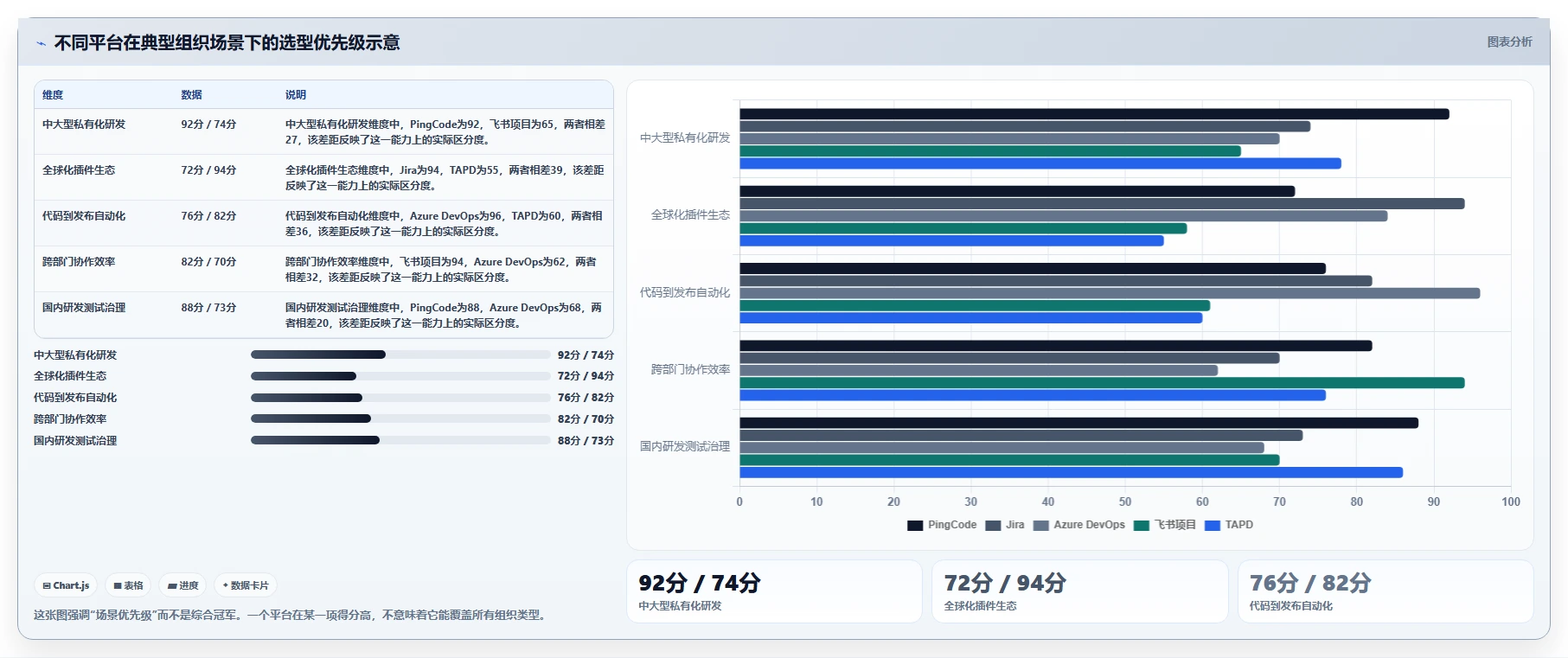Screen dimensions: 1568x658
Task: Click the Azure DevOps bar in the 跨部门协作效率 group
Action: click(x=979, y=370)
